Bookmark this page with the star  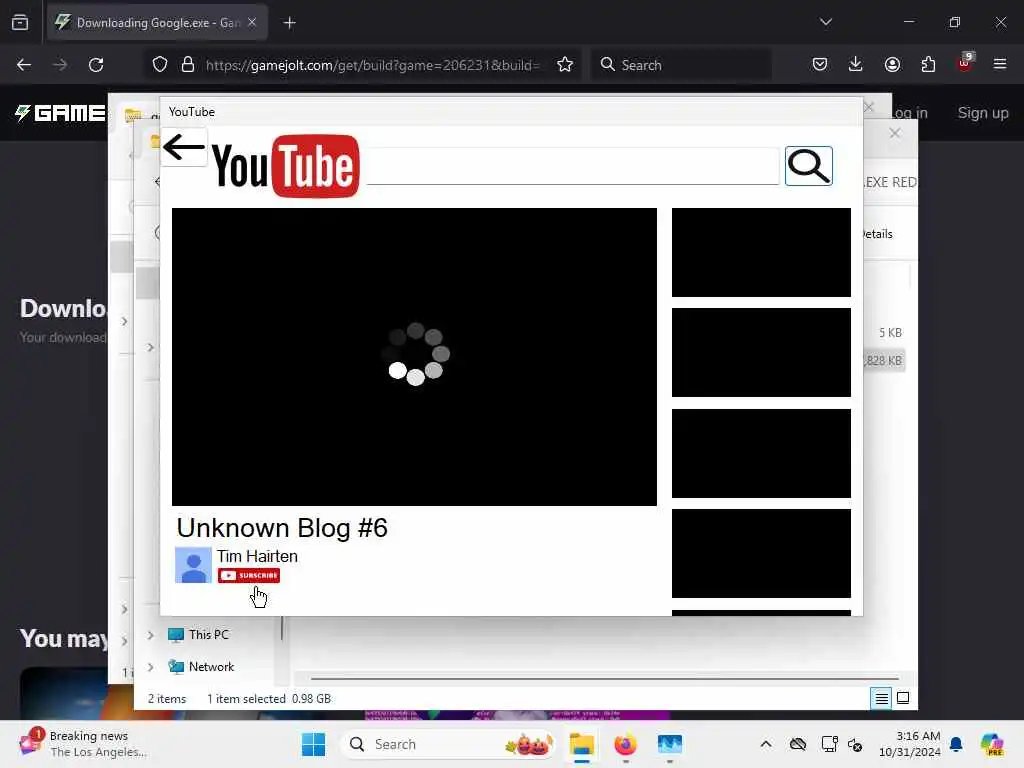click(x=565, y=65)
